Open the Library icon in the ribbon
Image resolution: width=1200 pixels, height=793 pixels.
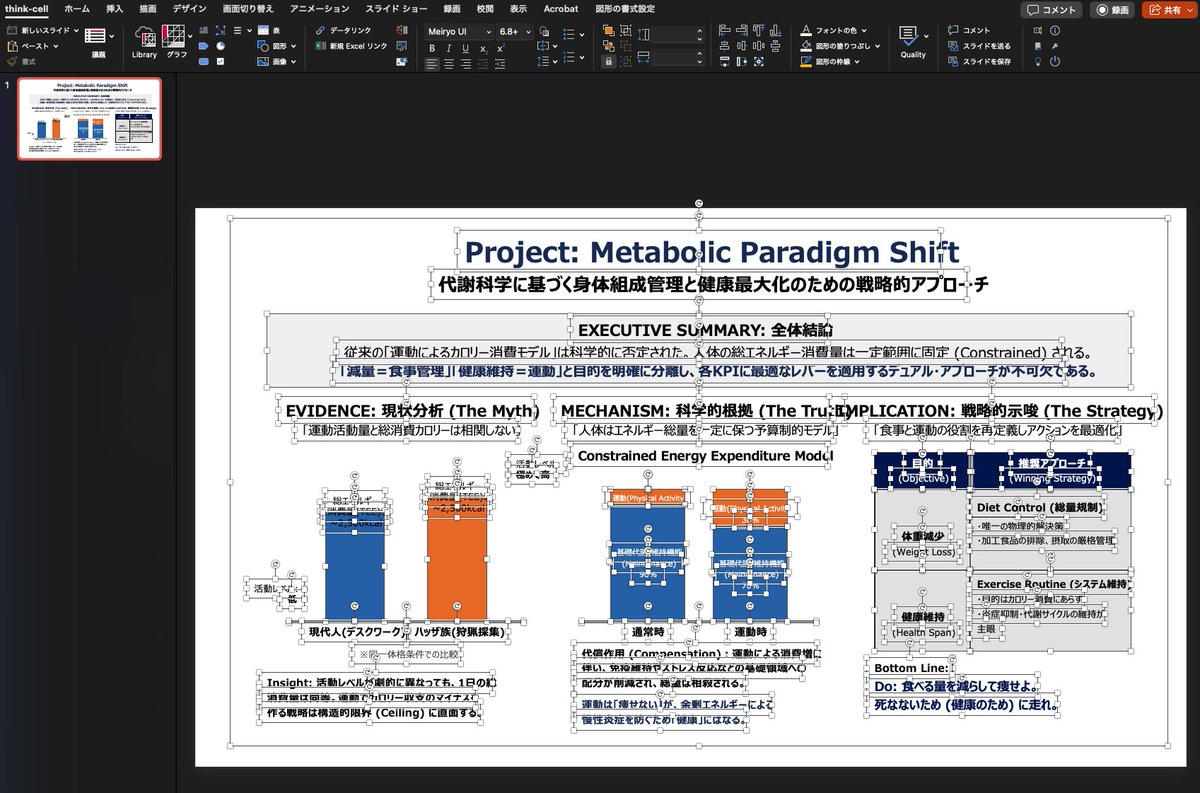pos(144,41)
